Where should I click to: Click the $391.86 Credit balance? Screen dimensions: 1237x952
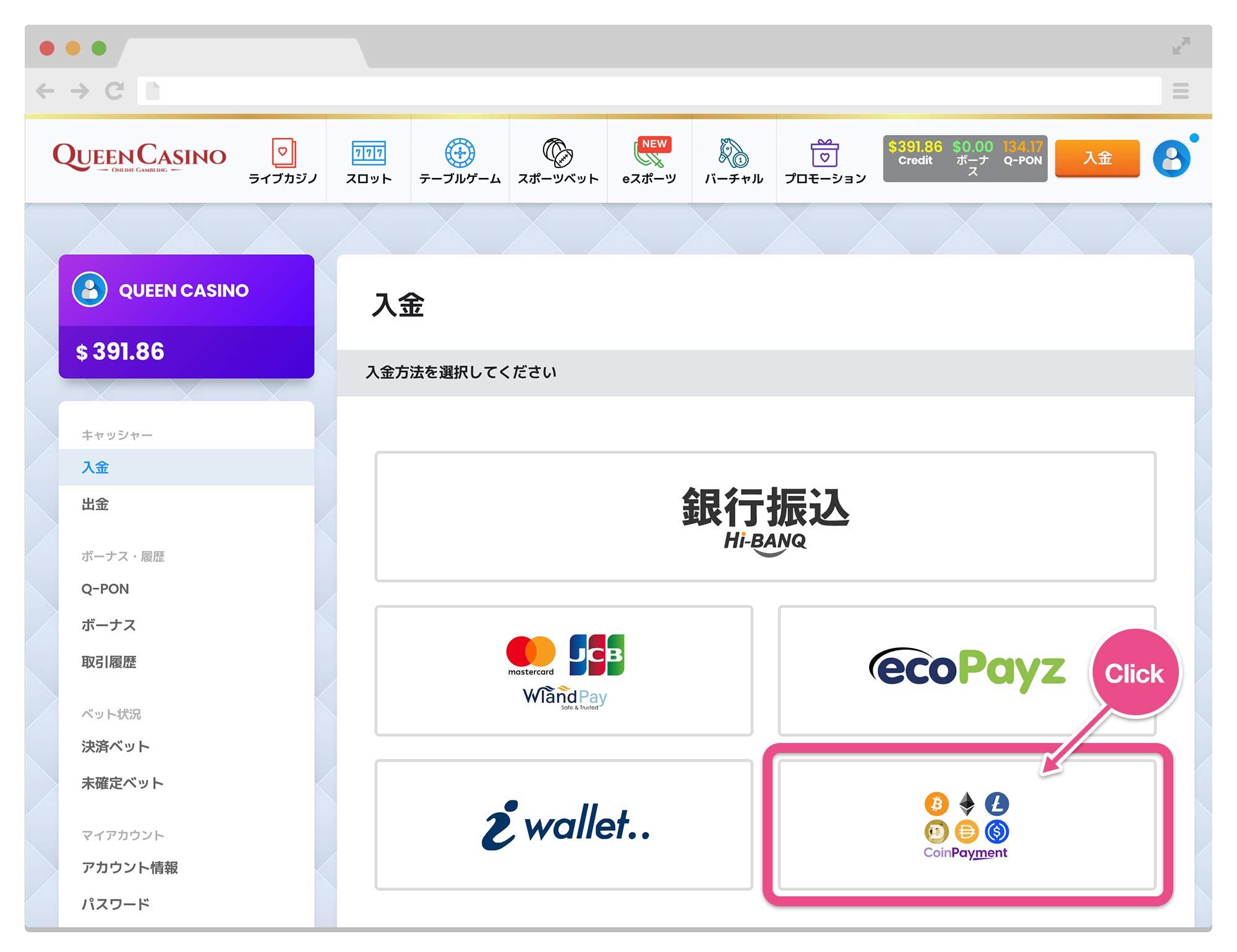click(915, 153)
